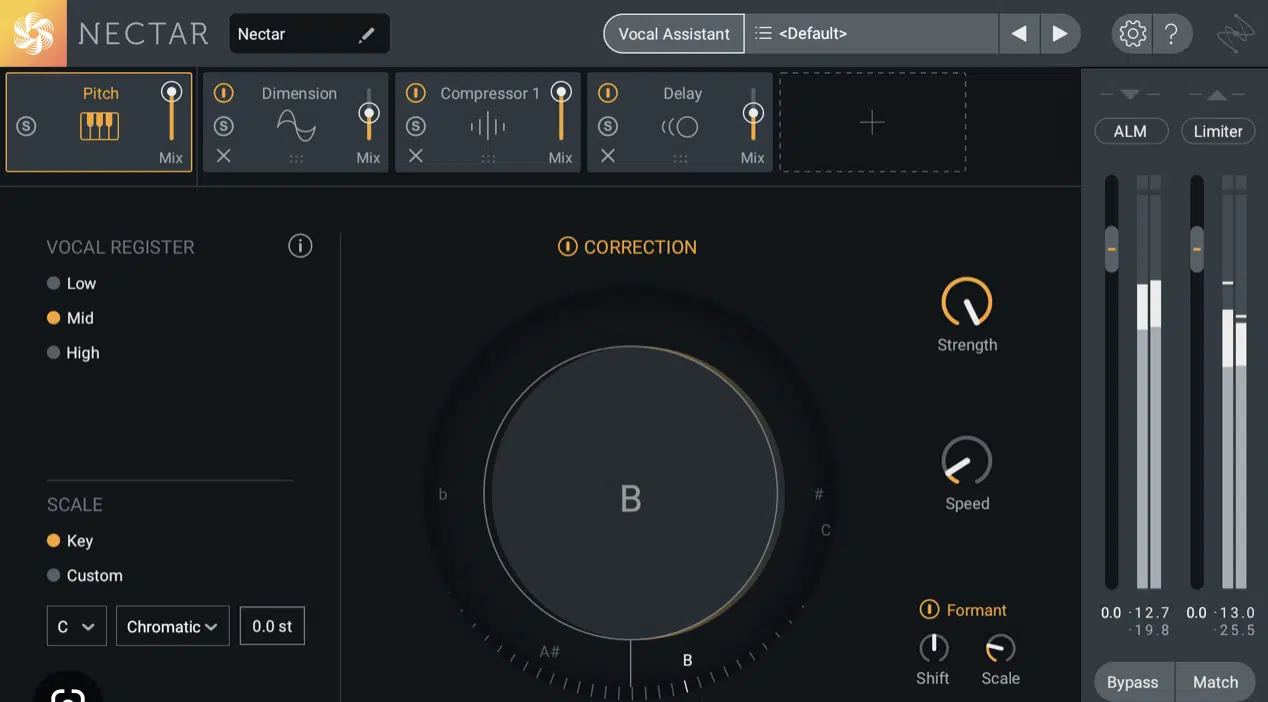
Task: Open the Chromatic scale type dropdown
Action: [173, 626]
